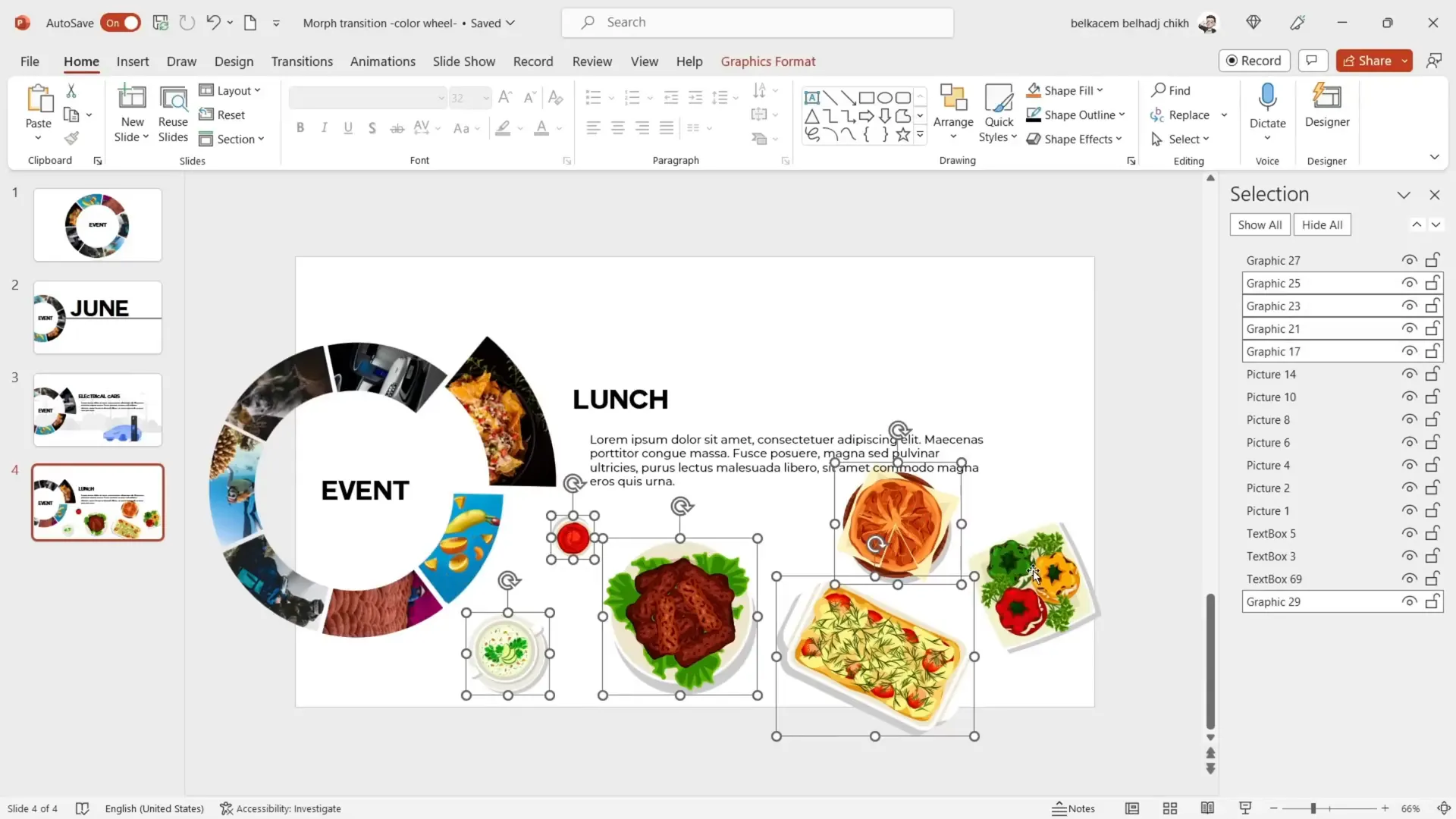Expand the Shape Fill dropdown
Viewport: 1456px width, 819px height.
(x=1100, y=90)
